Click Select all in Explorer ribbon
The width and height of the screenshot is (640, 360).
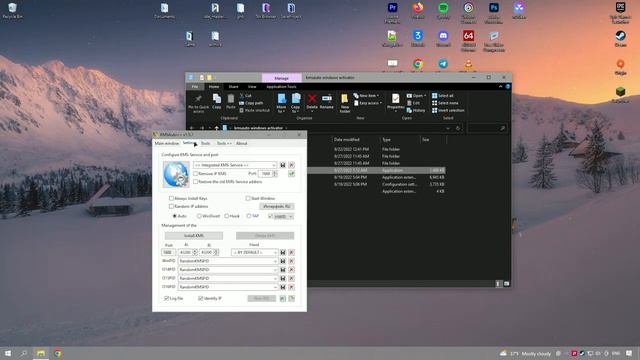443,96
